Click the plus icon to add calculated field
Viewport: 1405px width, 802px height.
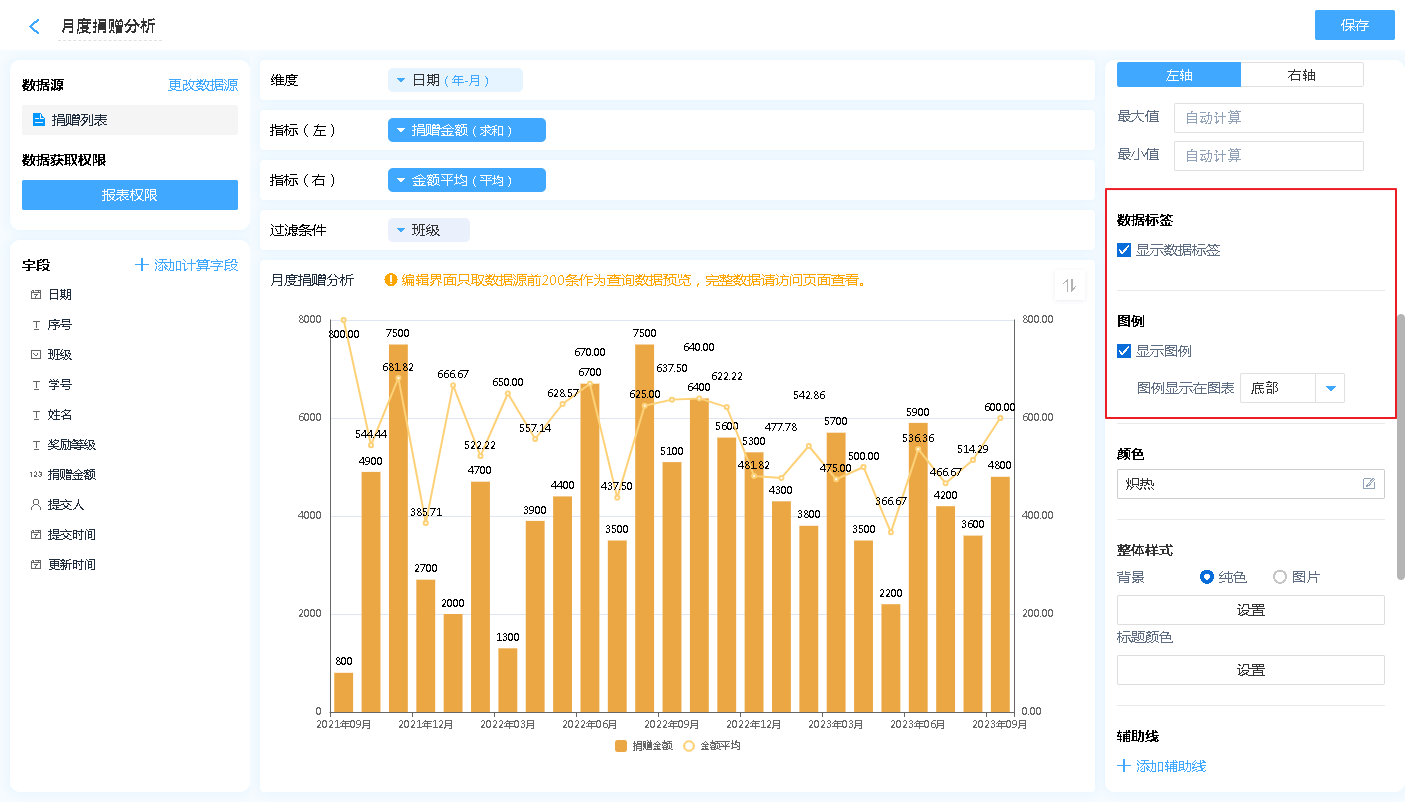[x=142, y=265]
